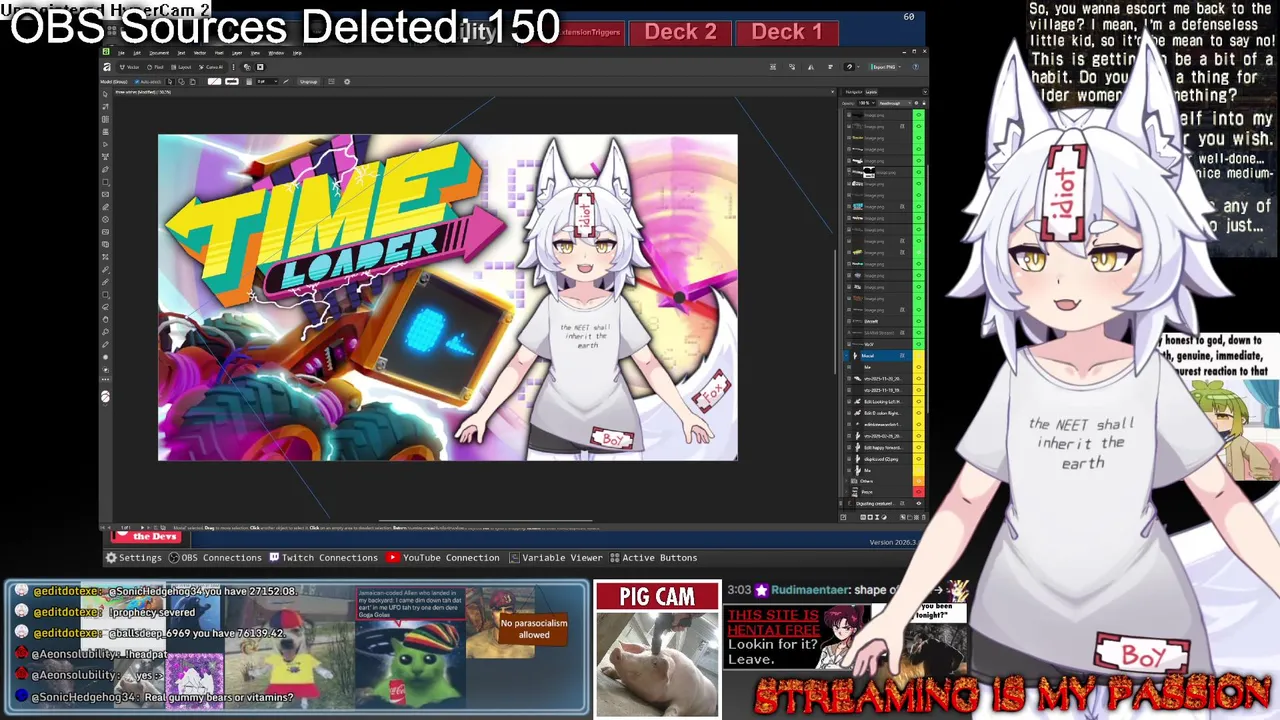Toggle visibility of Props group
1280x720 pixels.
point(919,492)
